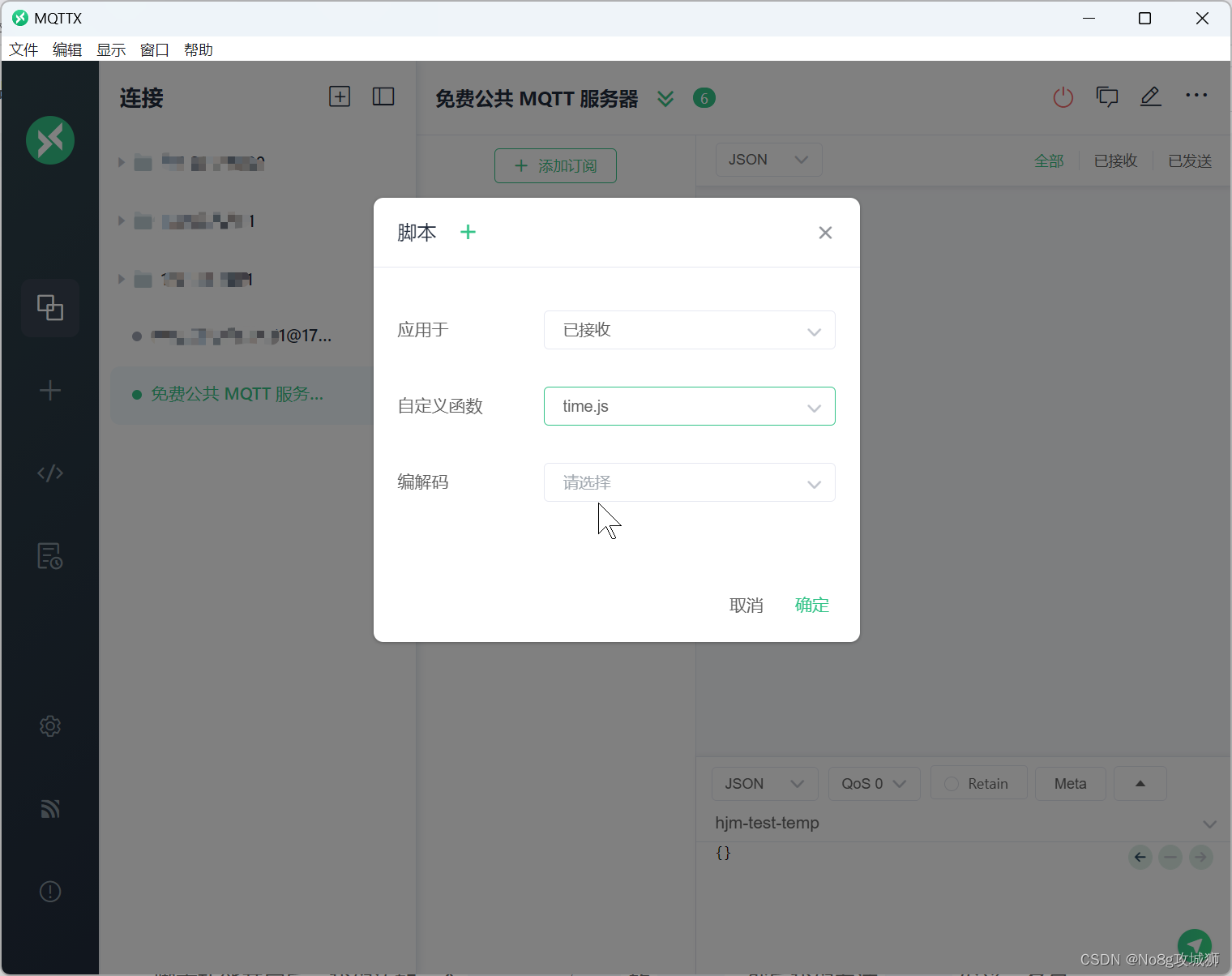1232x976 pixels.
Task: Click 取消 in the script dialog
Action: 746,606
